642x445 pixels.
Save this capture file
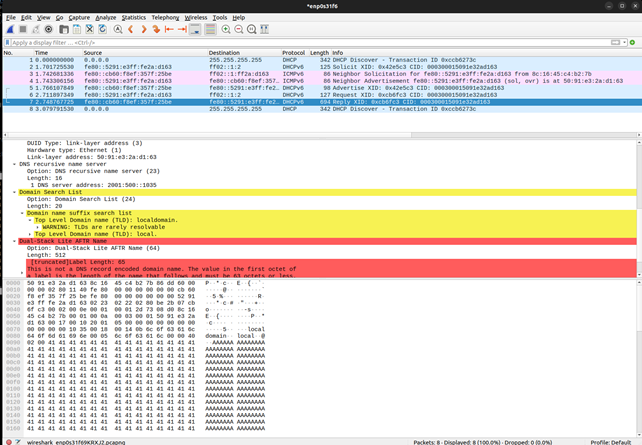[x=77, y=29]
